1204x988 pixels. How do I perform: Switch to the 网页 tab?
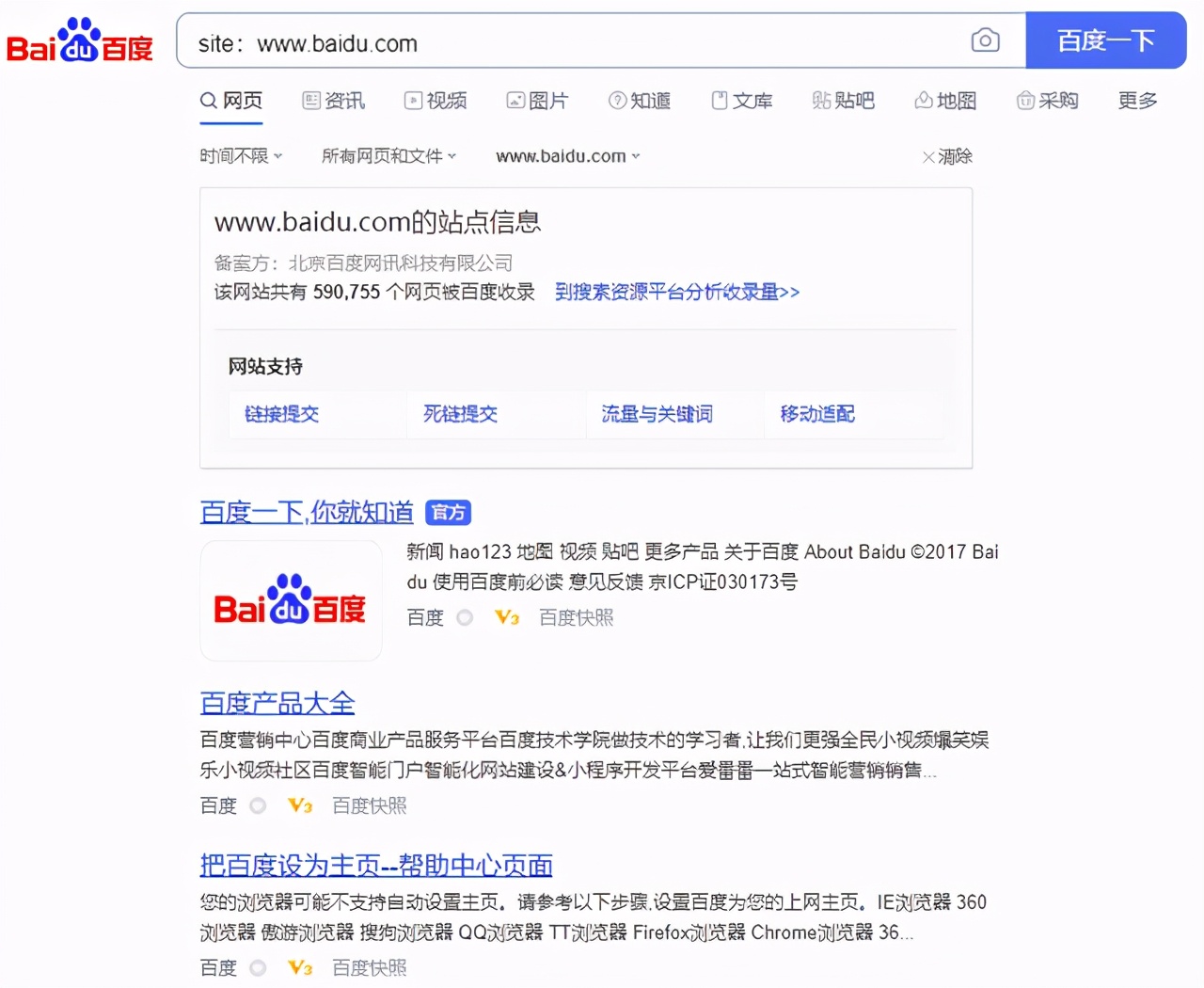[x=230, y=101]
